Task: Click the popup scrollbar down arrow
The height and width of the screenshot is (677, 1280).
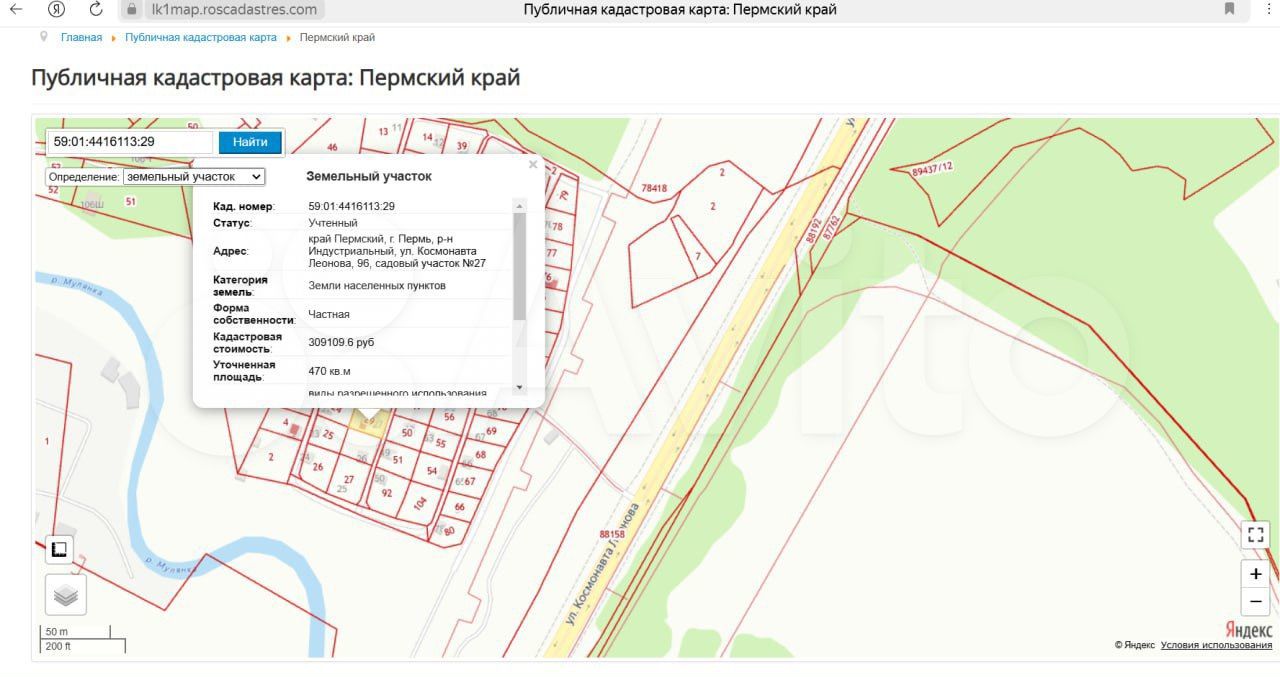Action: (x=519, y=387)
